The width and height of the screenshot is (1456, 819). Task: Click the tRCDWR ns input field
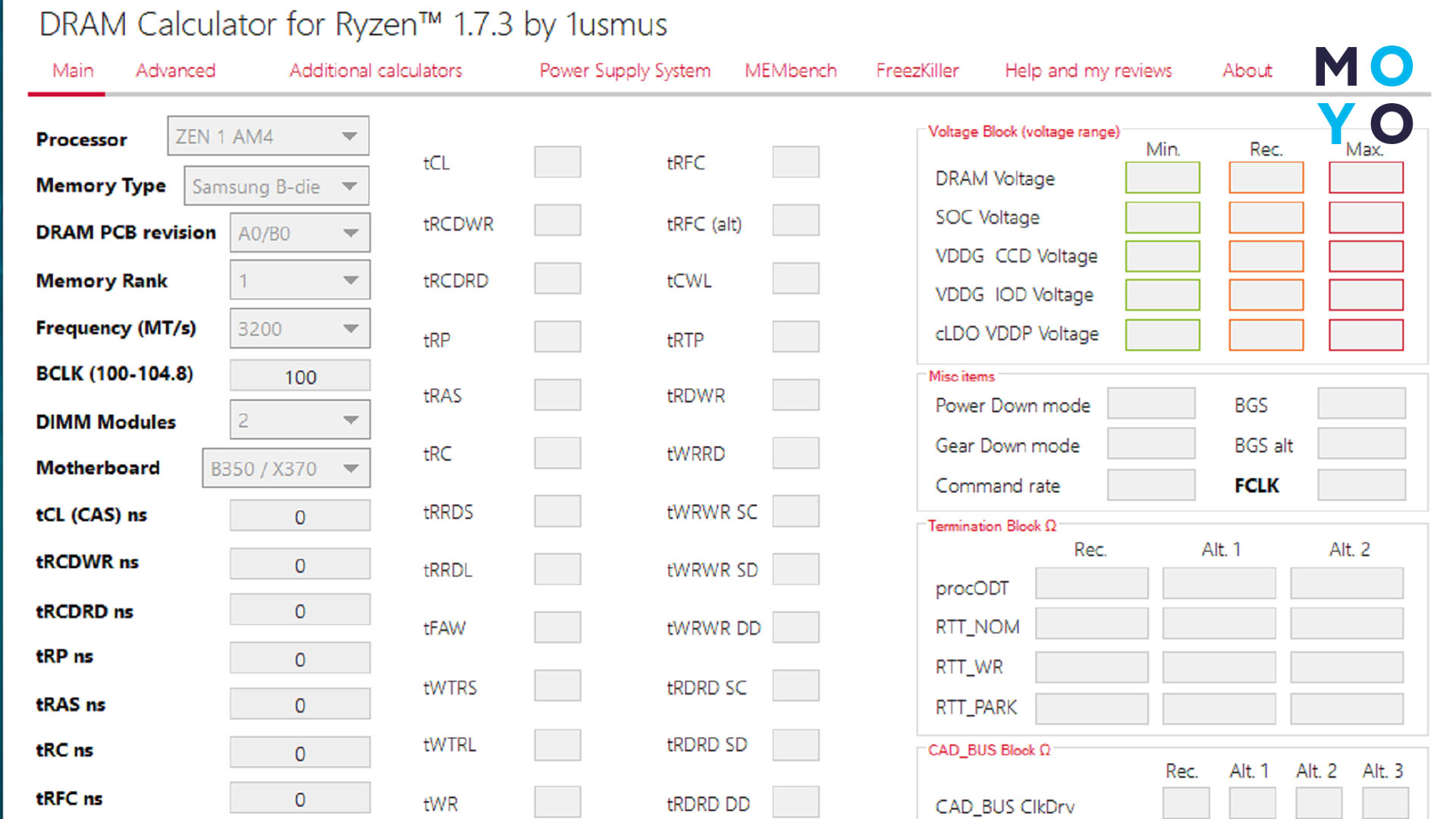pyautogui.click(x=300, y=565)
